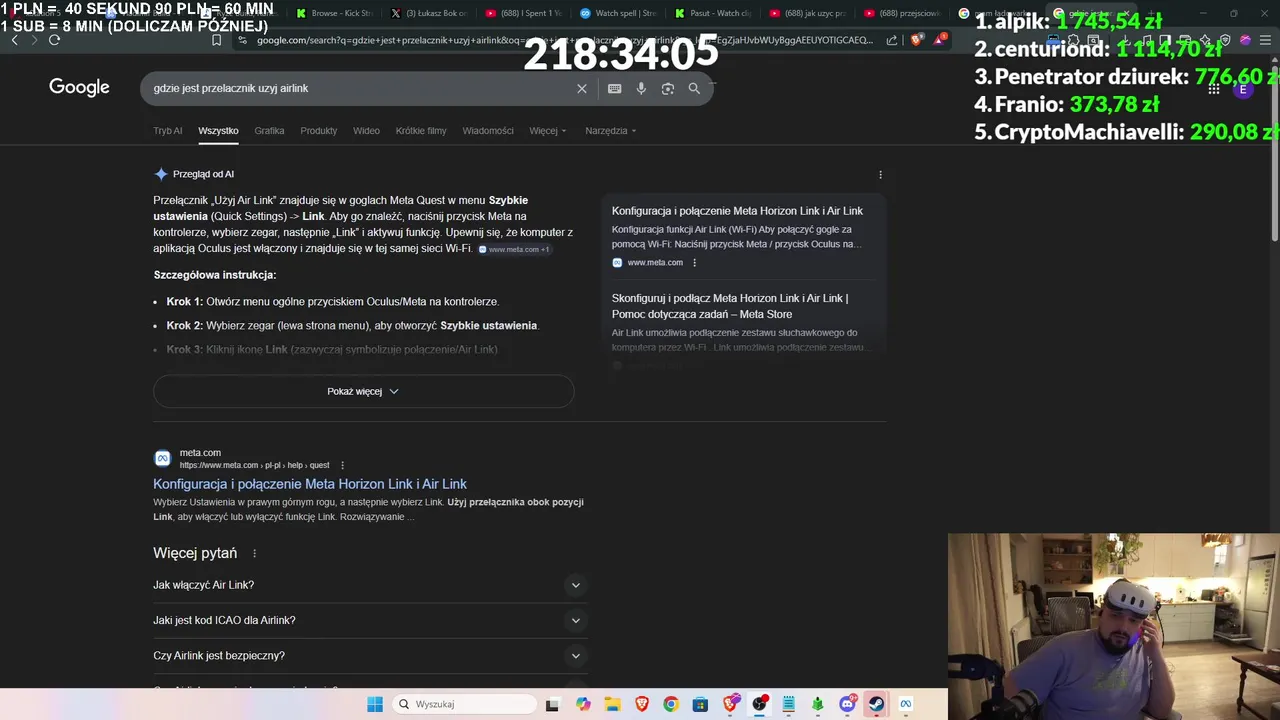Switch to OBS Studio in the taskbar

point(760,704)
